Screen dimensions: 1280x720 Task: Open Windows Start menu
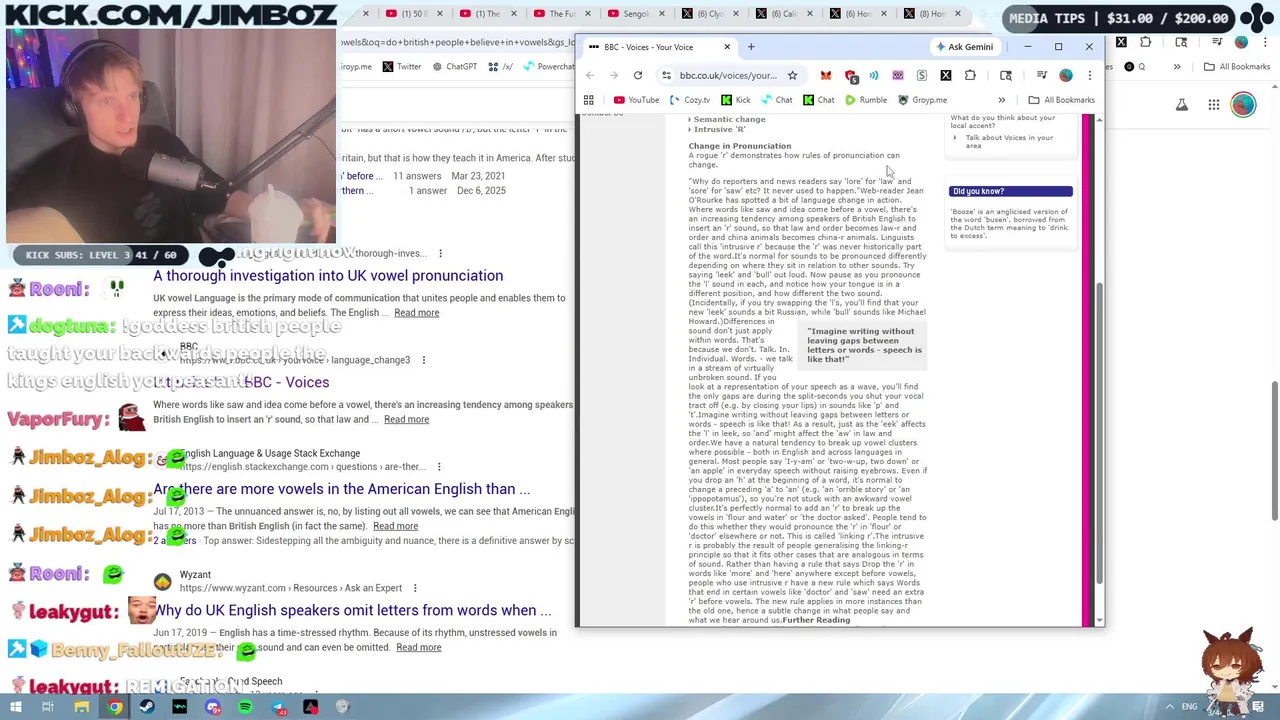click(x=15, y=707)
